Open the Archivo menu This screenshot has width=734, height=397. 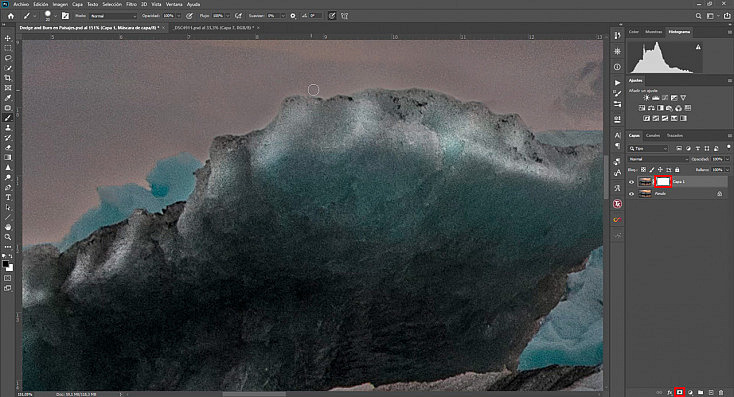pyautogui.click(x=21, y=4)
